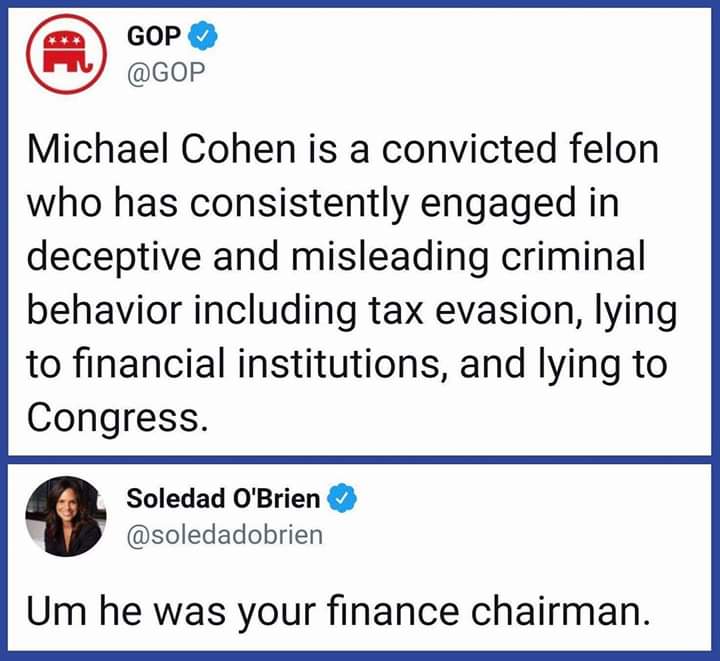Click the words "convicted felon" in the tweet
Screen dimensions: 720x661
coord(527,151)
